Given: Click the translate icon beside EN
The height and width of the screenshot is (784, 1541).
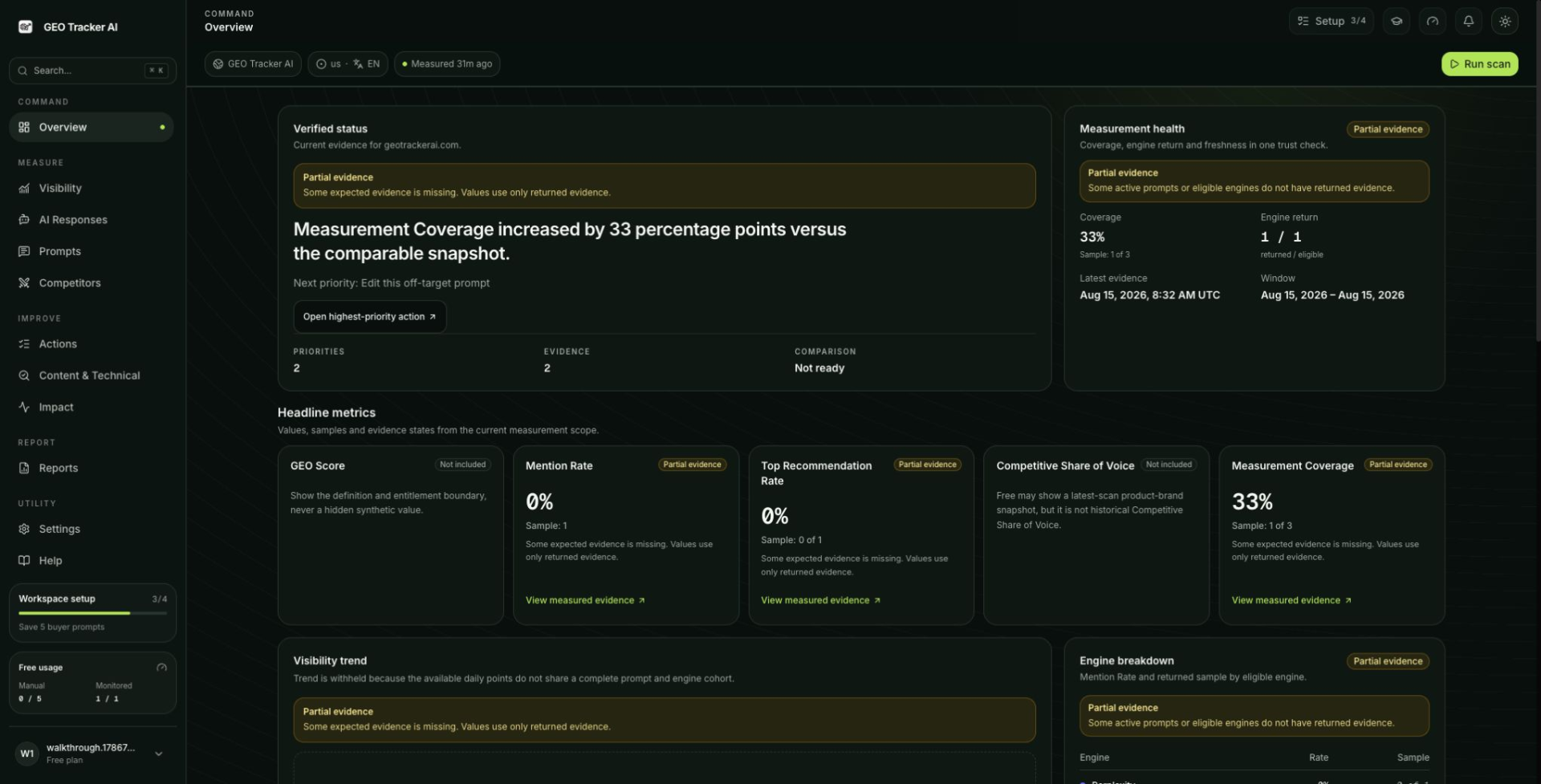Looking at the screenshot, I should 358,64.
